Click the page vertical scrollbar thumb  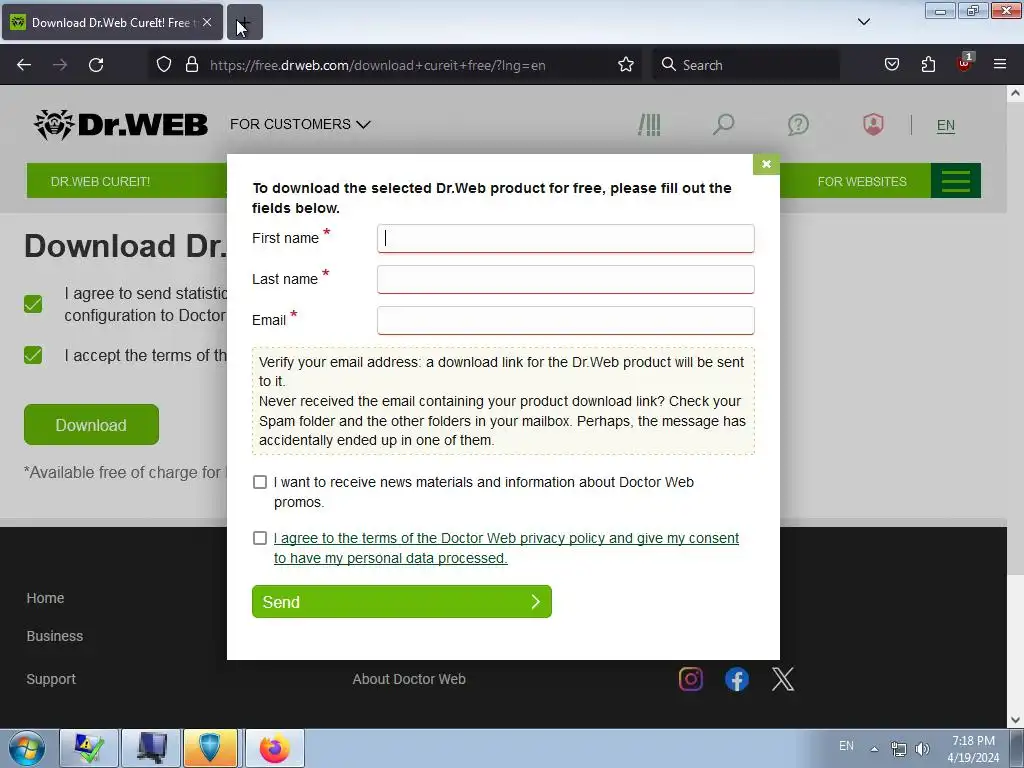pos(1015,338)
